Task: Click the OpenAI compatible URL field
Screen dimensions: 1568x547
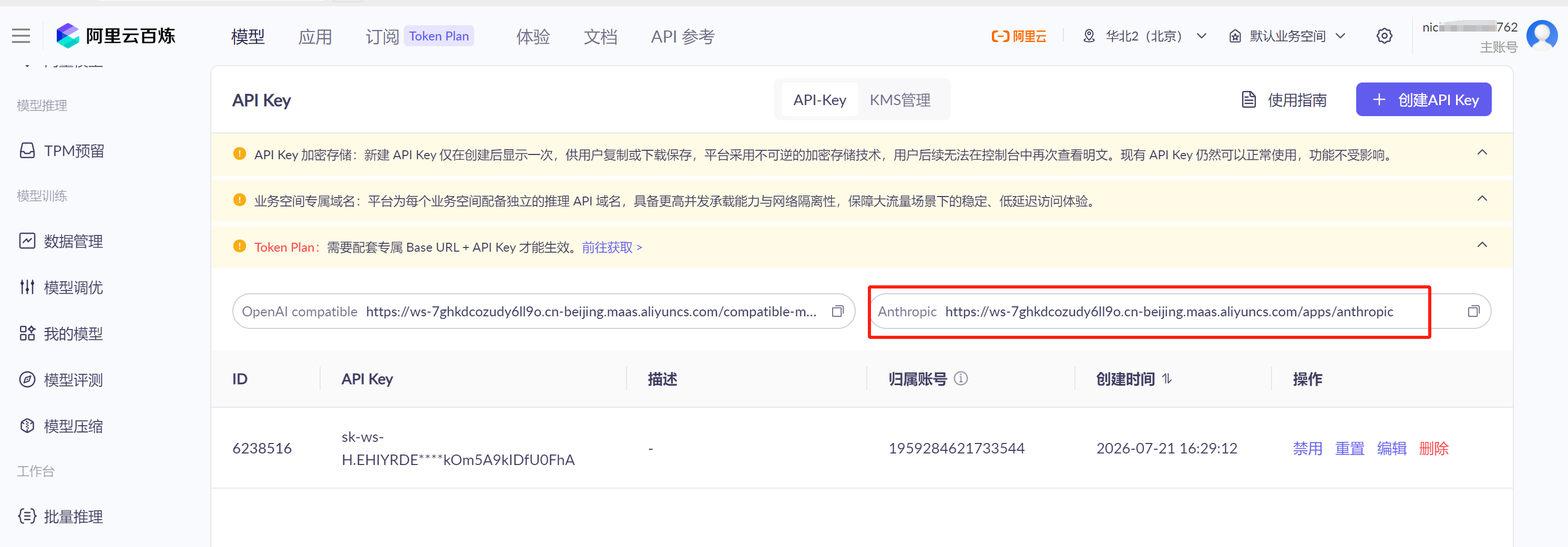Action: click(x=544, y=312)
